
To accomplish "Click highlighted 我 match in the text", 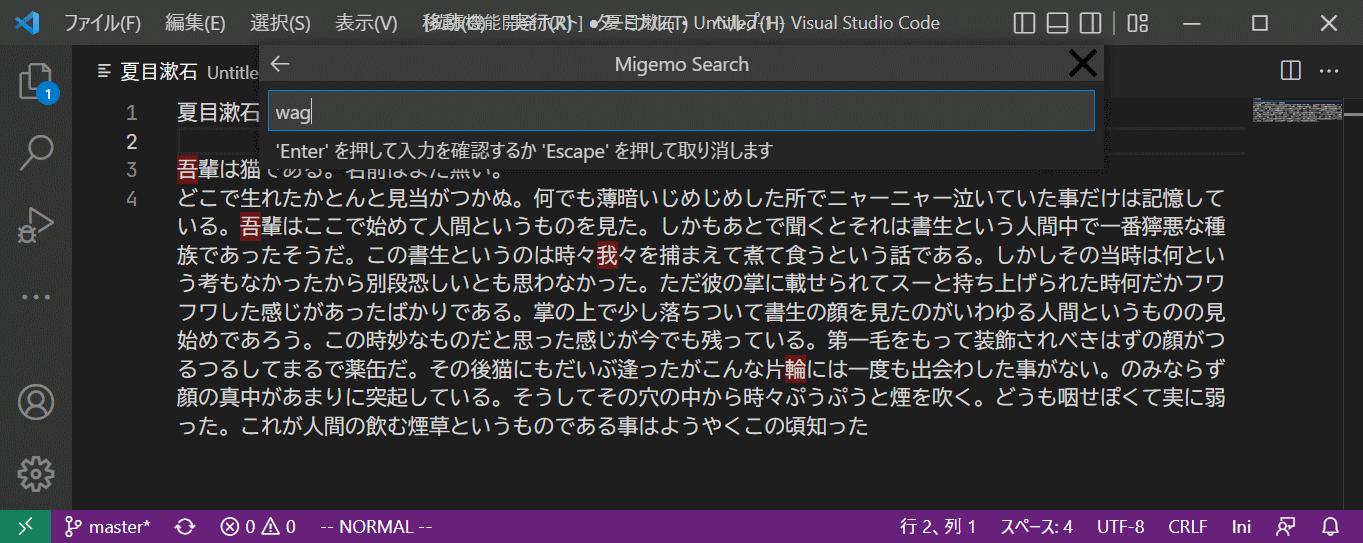I will click(608, 255).
